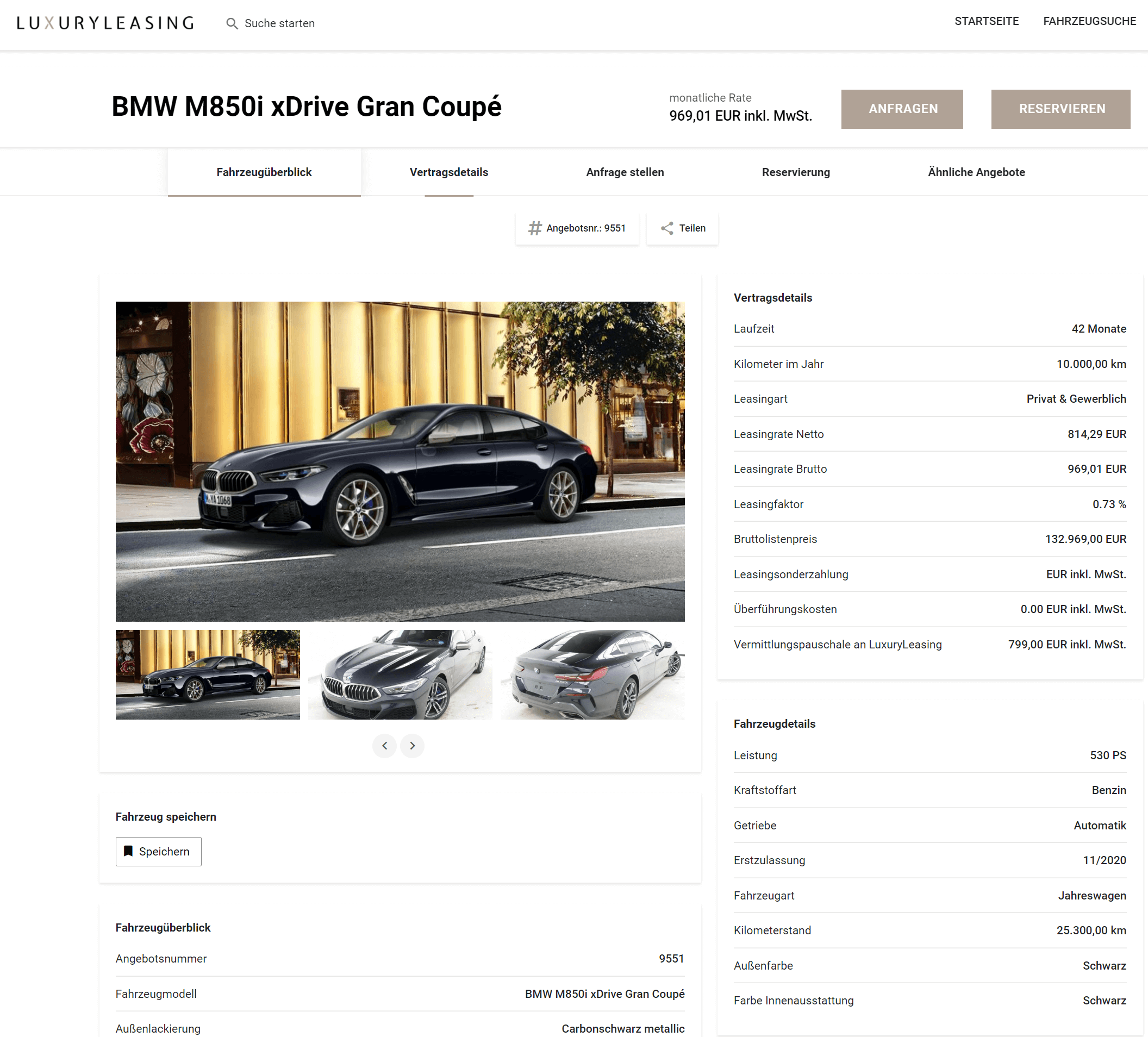Switch to the Vertragsdetails tab
This screenshot has height=1037, width=1148.
point(449,172)
